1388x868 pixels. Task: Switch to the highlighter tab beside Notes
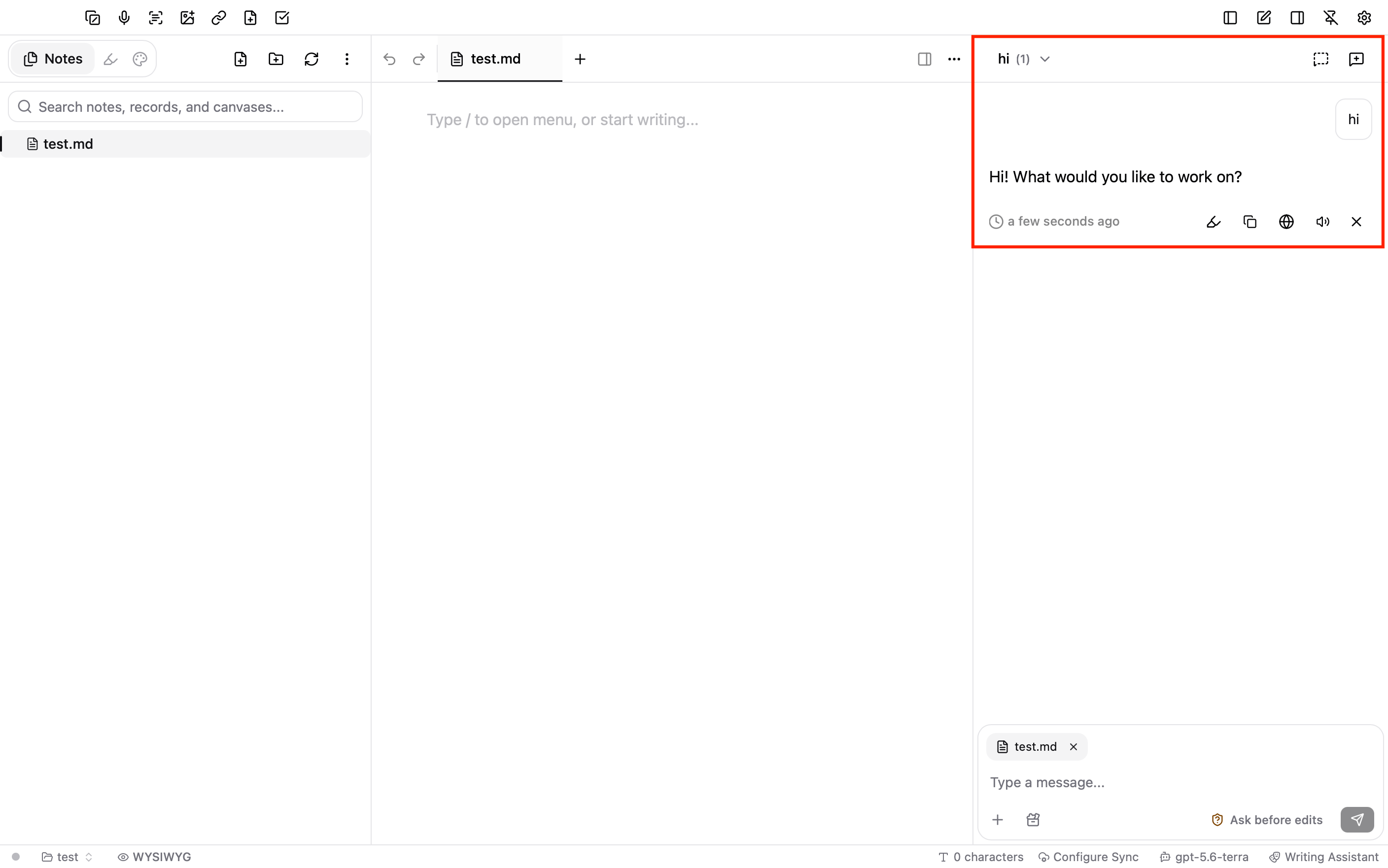110,59
